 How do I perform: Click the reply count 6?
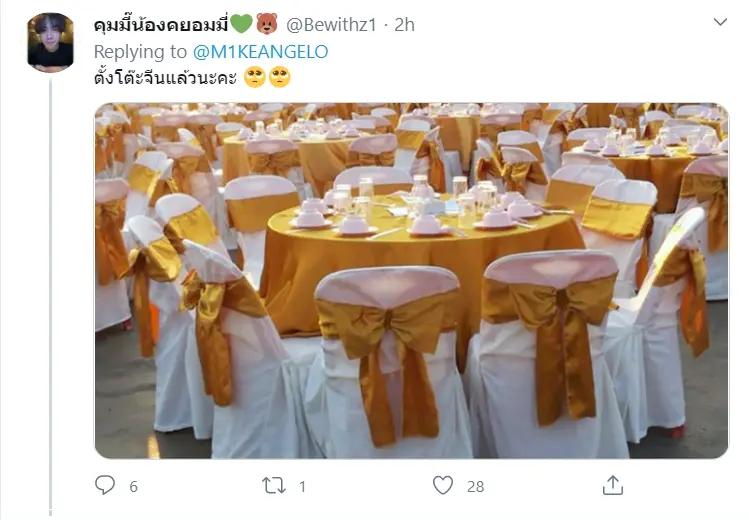tap(133, 487)
